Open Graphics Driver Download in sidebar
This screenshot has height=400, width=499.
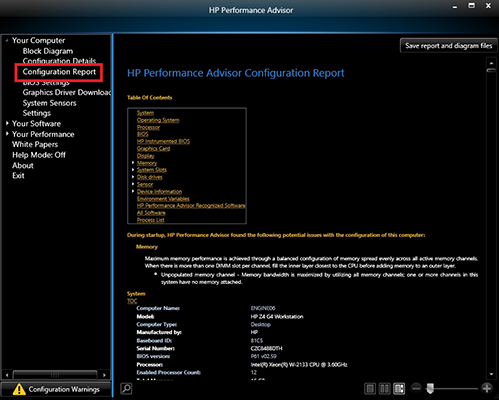67,92
